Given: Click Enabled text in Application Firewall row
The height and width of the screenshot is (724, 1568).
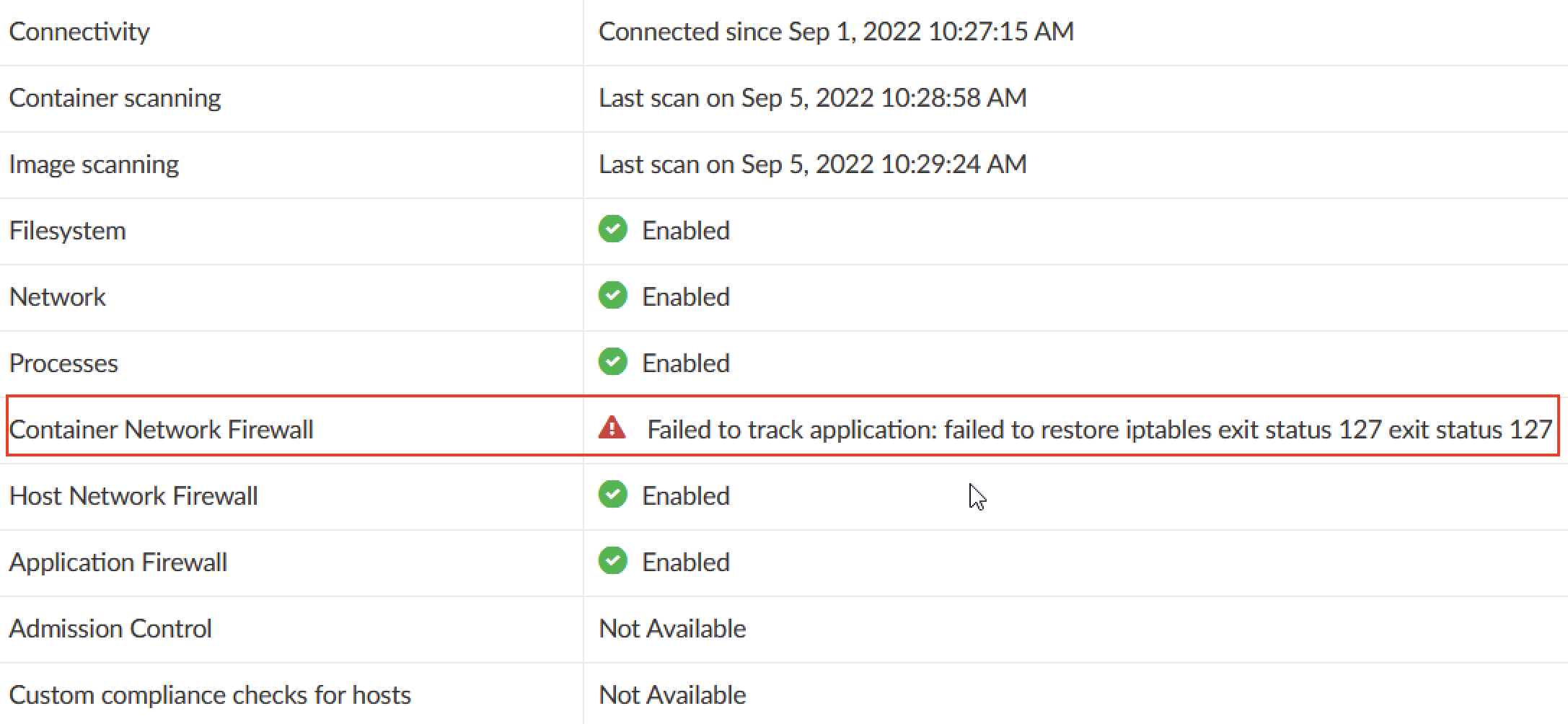Looking at the screenshot, I should [x=686, y=562].
